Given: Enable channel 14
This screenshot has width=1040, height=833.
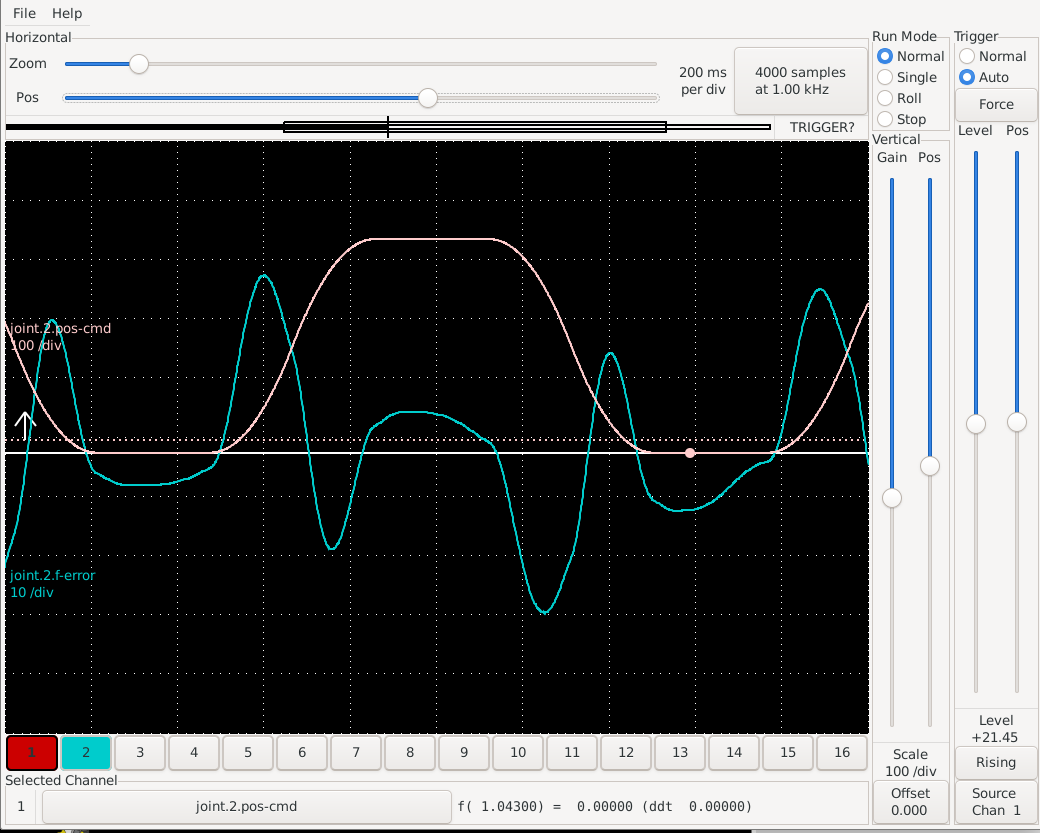Looking at the screenshot, I should 734,753.
